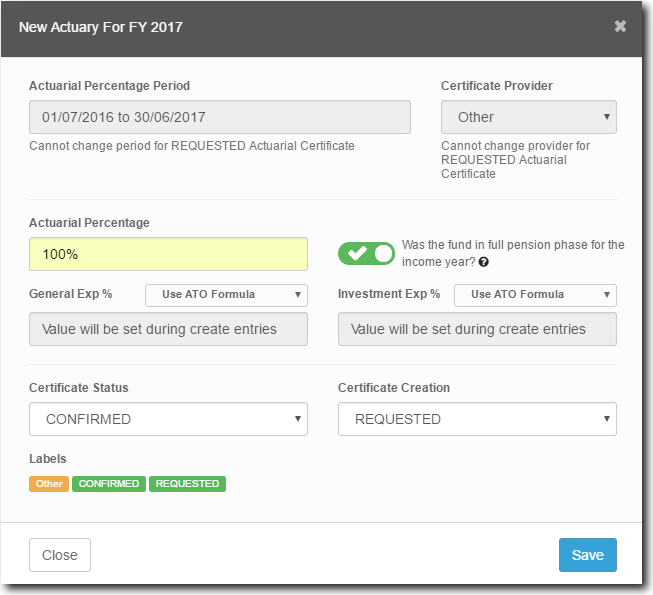The height and width of the screenshot is (595, 653).
Task: Close the New Actuary dialog with X
Action: point(620,27)
